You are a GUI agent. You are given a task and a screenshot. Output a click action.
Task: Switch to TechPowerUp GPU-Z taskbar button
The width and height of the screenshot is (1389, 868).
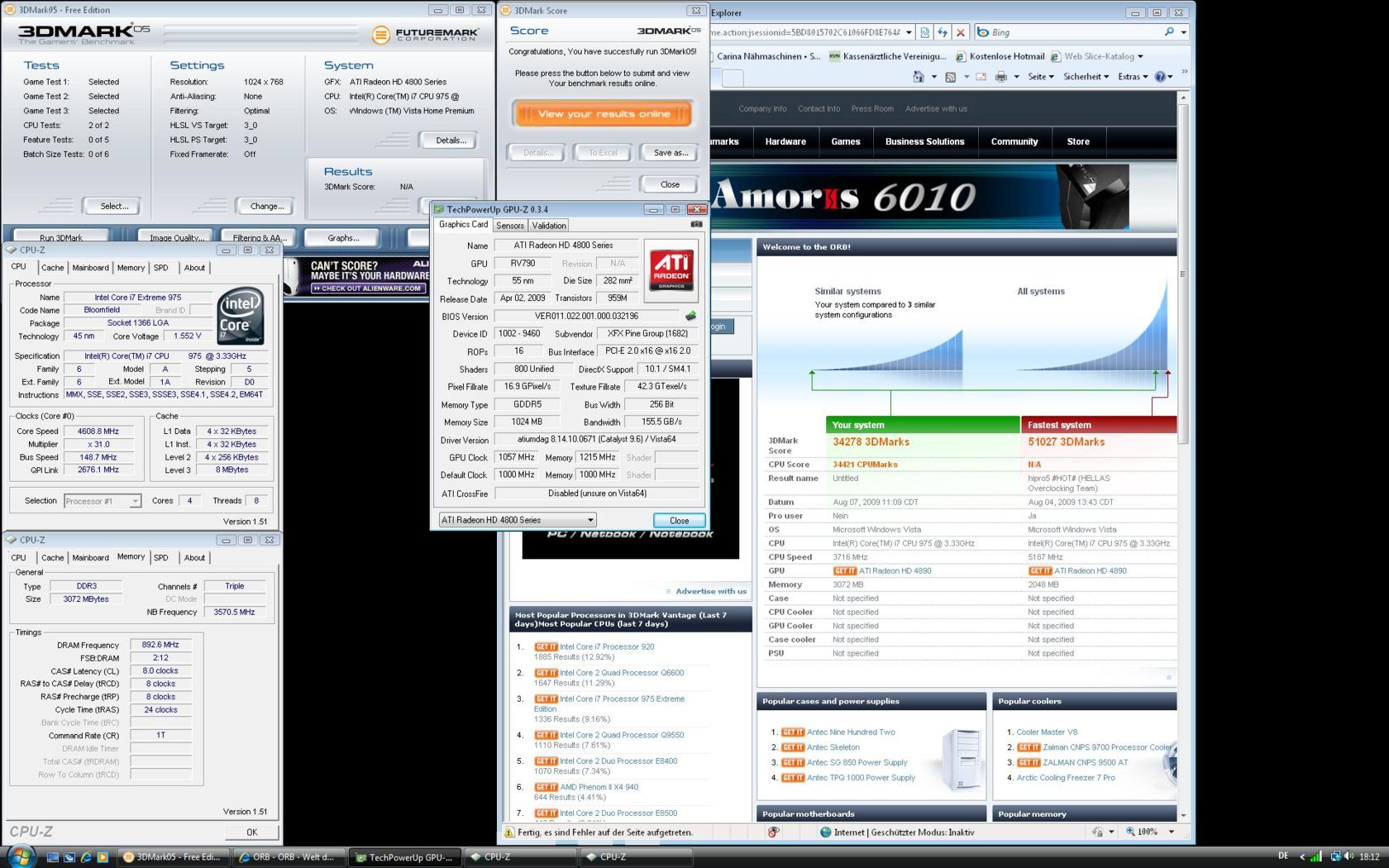404,857
